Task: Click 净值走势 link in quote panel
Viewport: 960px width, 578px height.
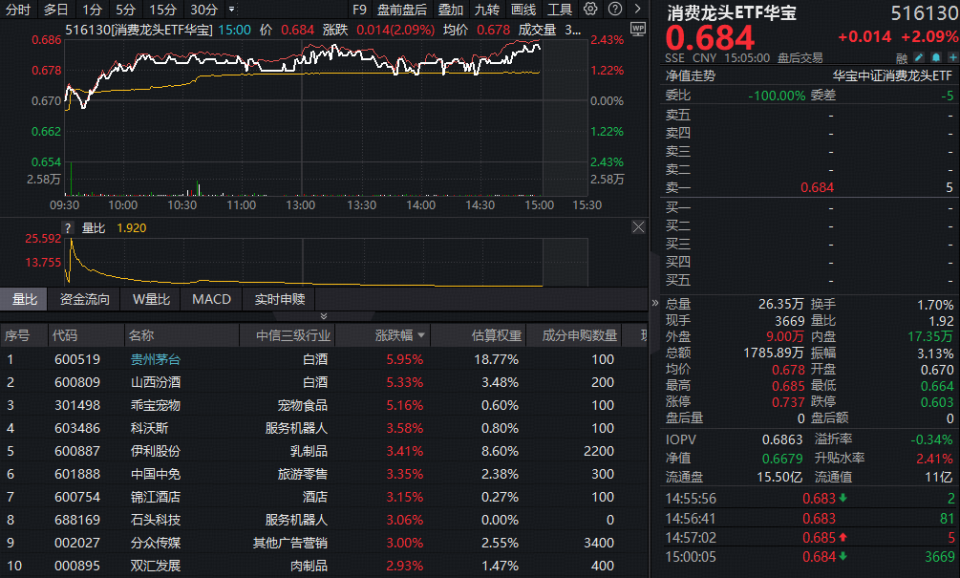Action: (x=691, y=76)
